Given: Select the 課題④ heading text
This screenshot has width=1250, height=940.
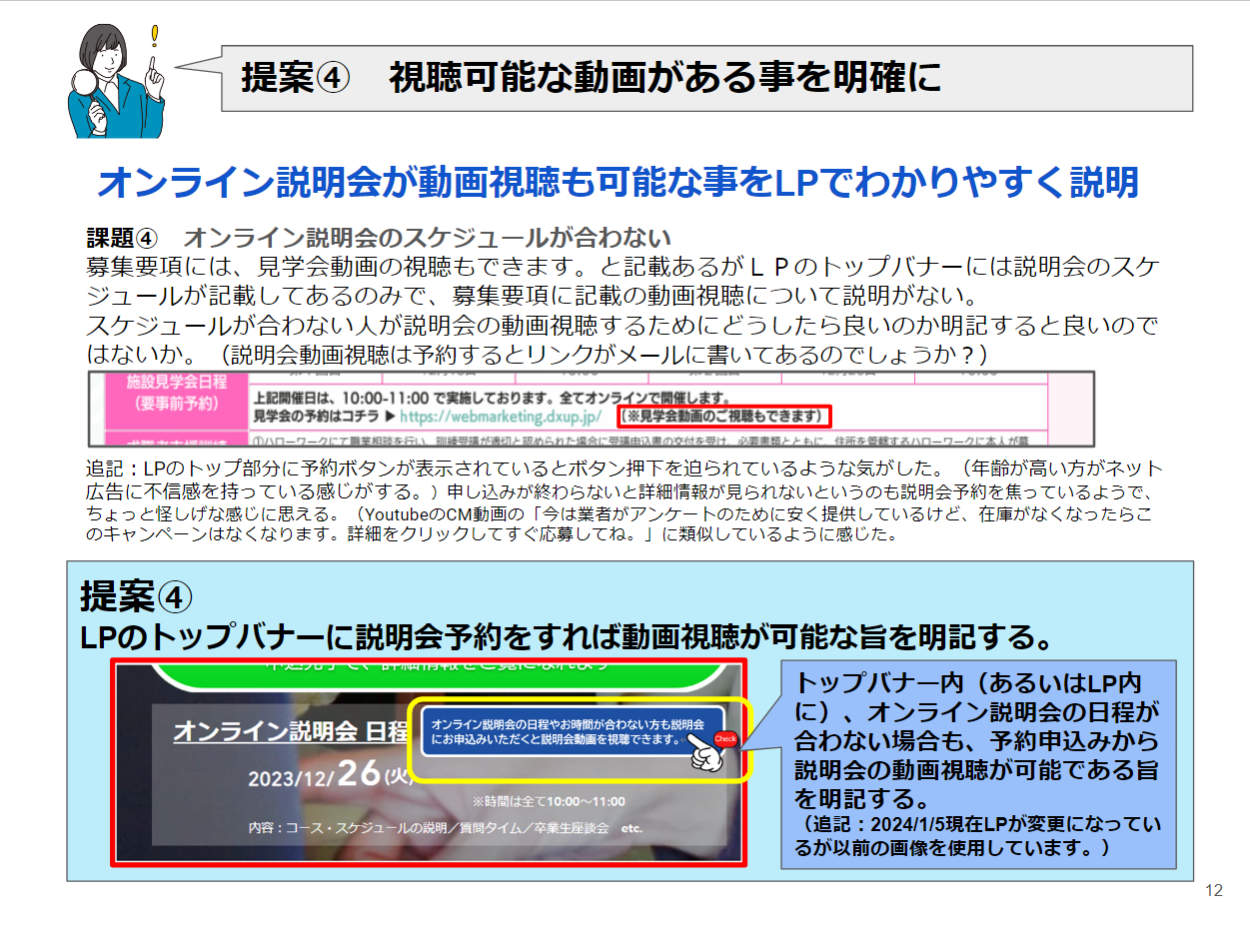Looking at the screenshot, I should [x=378, y=238].
